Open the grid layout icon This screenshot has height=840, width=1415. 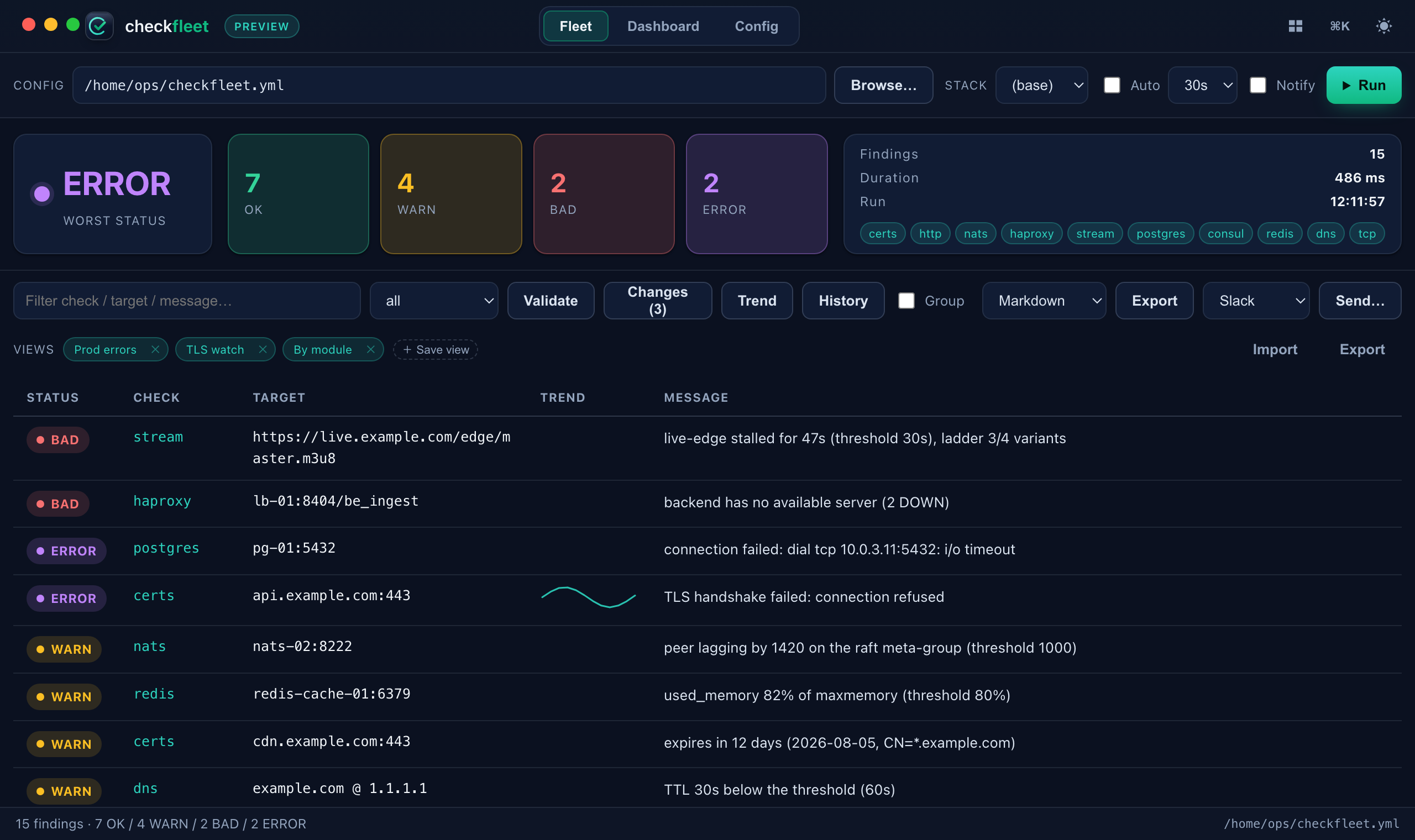[1295, 26]
